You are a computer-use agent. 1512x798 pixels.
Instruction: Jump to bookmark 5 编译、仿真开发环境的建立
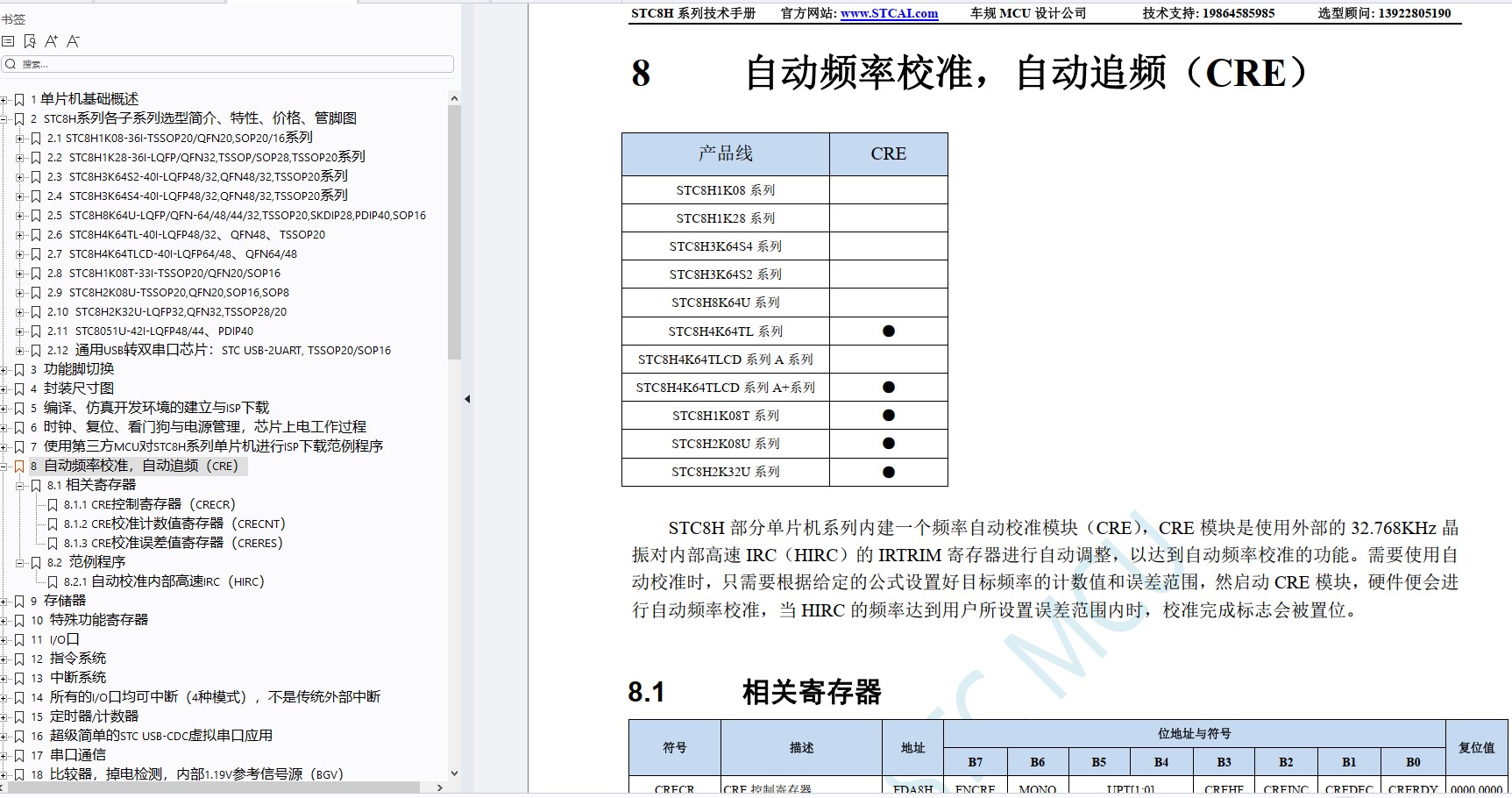[x=150, y=408]
